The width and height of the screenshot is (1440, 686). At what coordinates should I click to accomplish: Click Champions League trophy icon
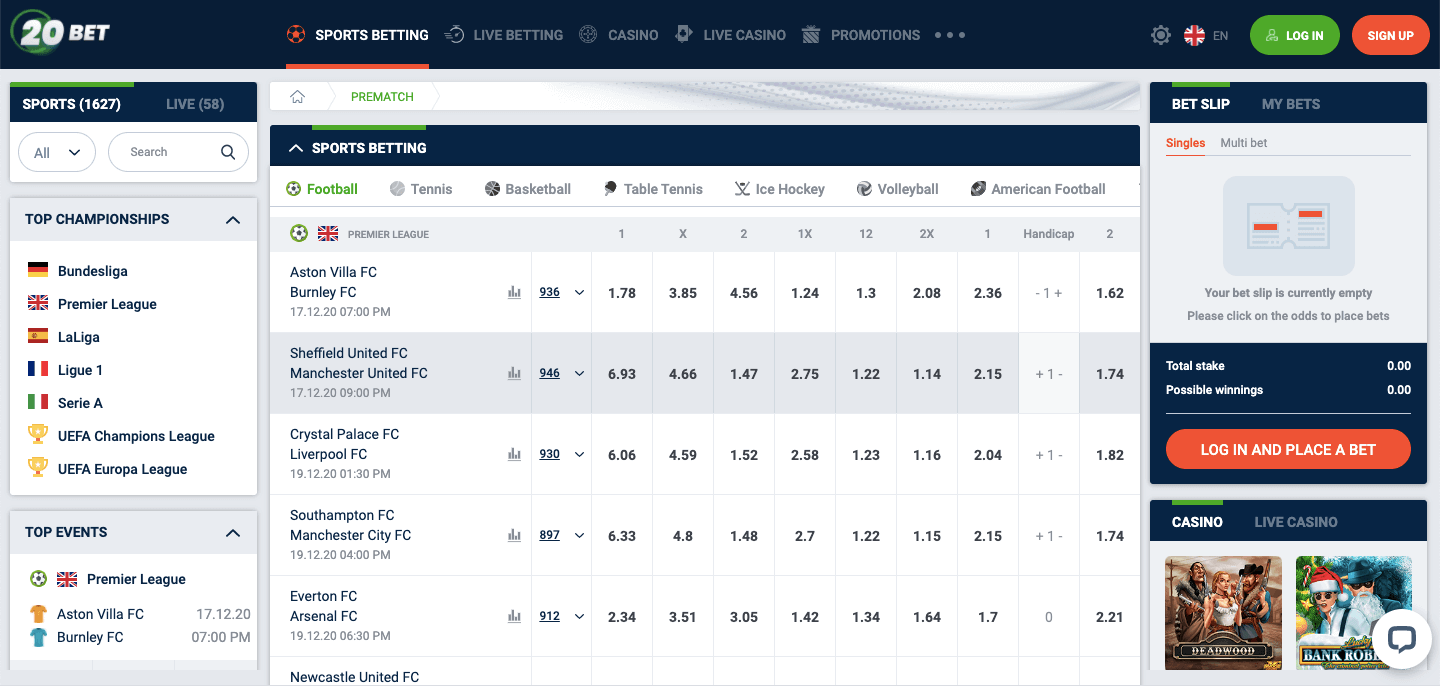(x=38, y=435)
